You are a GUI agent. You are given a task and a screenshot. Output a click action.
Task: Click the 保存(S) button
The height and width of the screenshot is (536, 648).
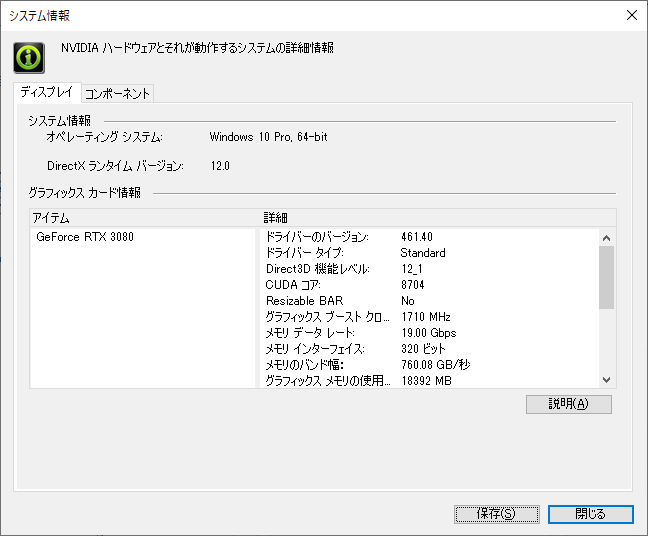pos(496,514)
